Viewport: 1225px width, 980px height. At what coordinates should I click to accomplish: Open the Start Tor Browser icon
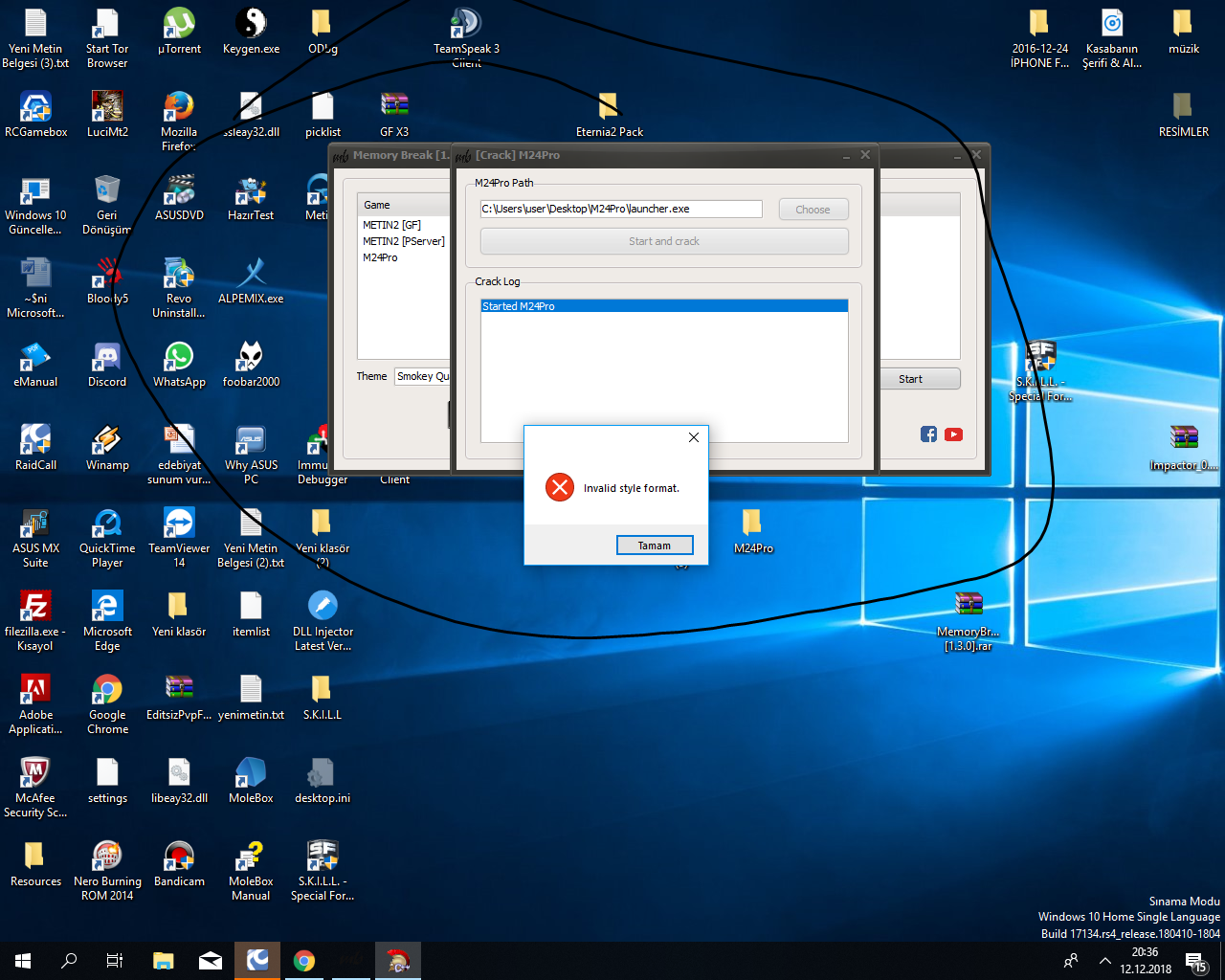pos(107,38)
